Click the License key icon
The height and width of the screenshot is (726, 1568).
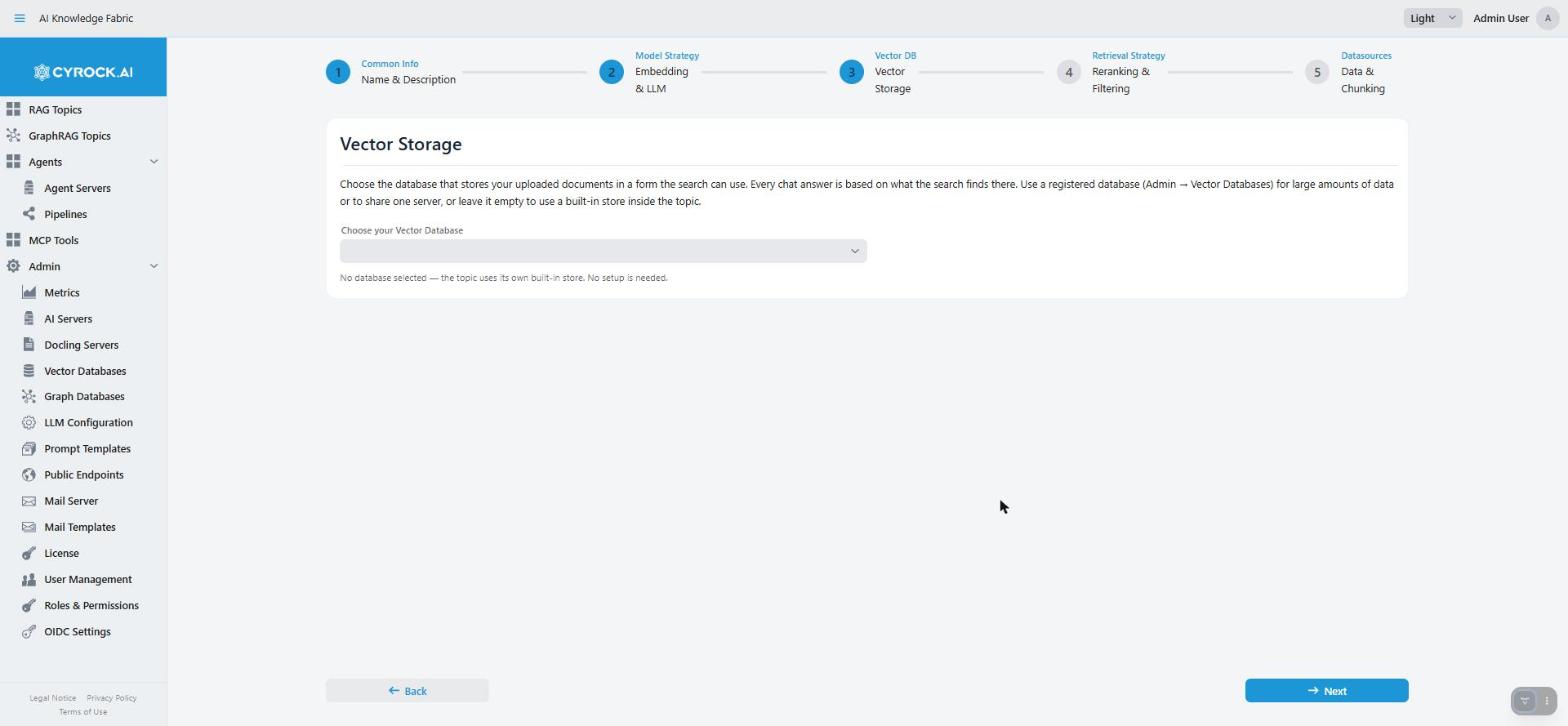(x=29, y=553)
